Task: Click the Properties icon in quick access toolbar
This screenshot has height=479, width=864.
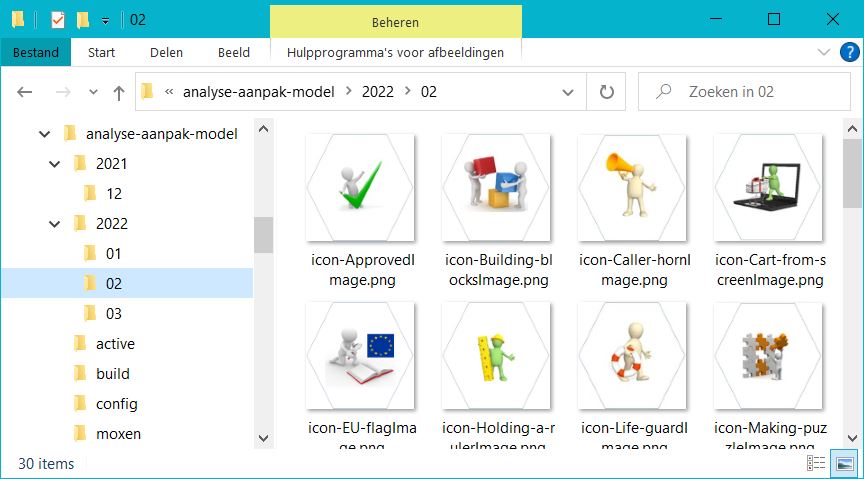Action: pyautogui.click(x=58, y=19)
